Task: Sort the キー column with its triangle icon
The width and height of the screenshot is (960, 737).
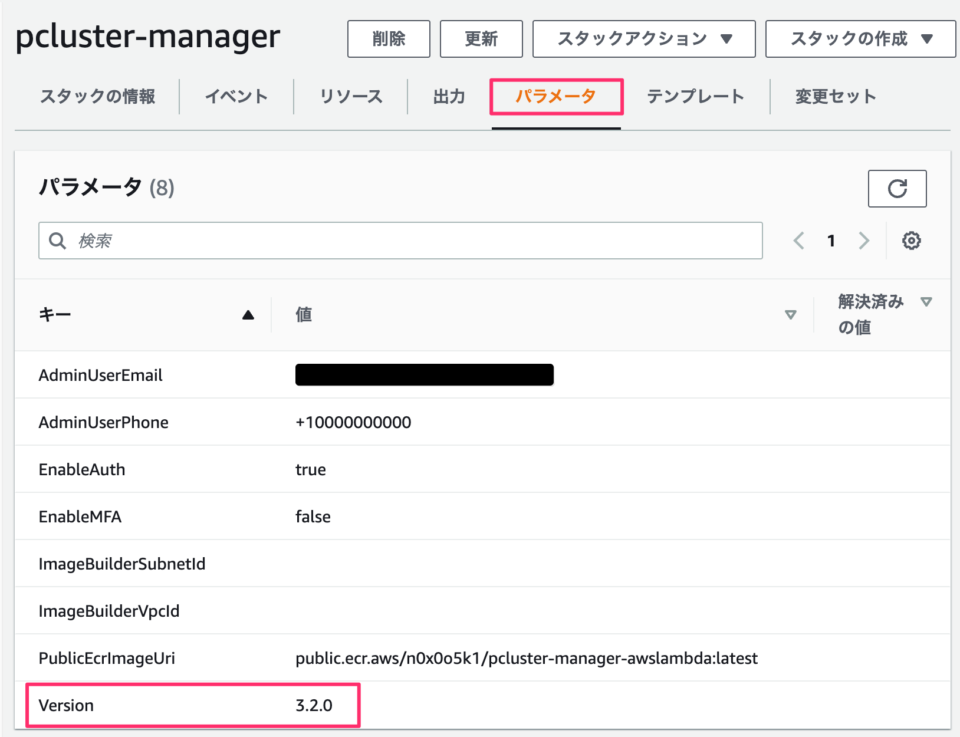Action: pyautogui.click(x=248, y=314)
